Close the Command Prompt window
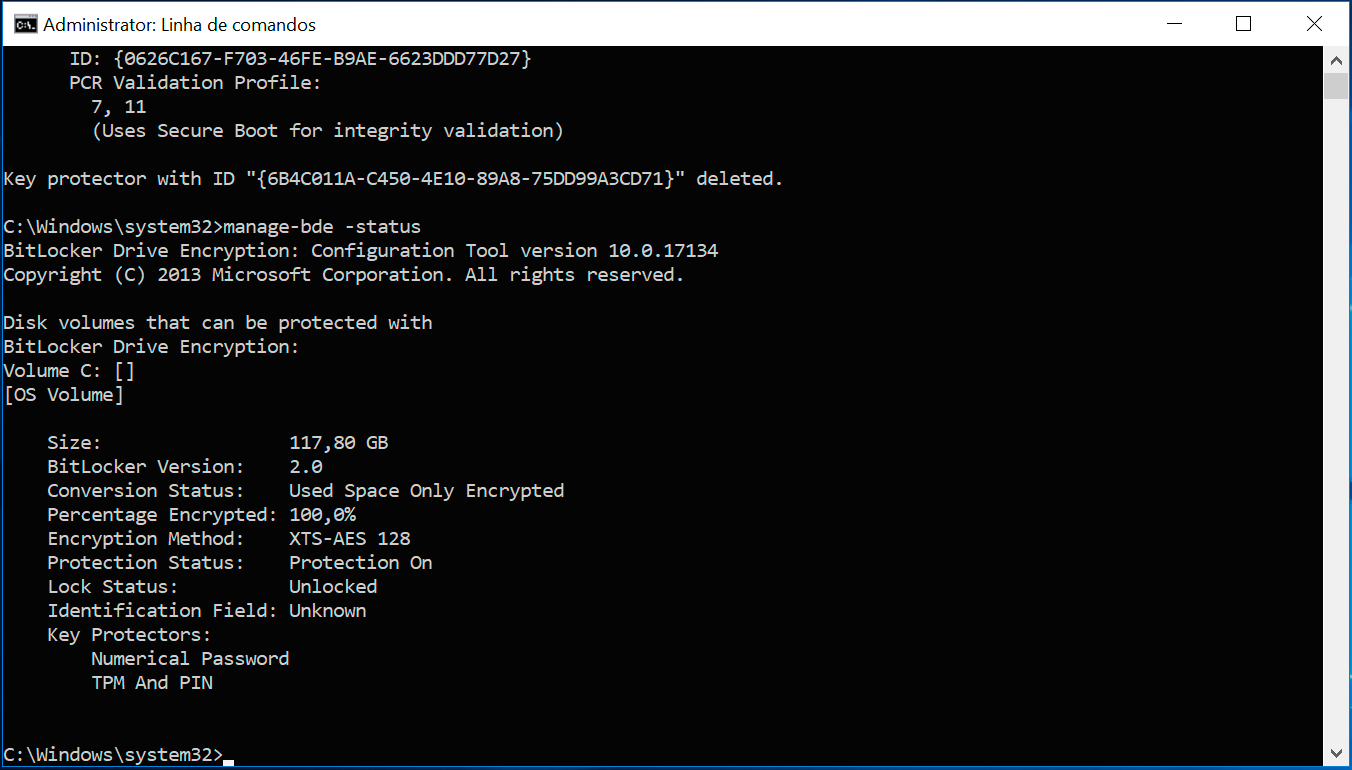This screenshot has width=1352, height=770. pos(1313,24)
